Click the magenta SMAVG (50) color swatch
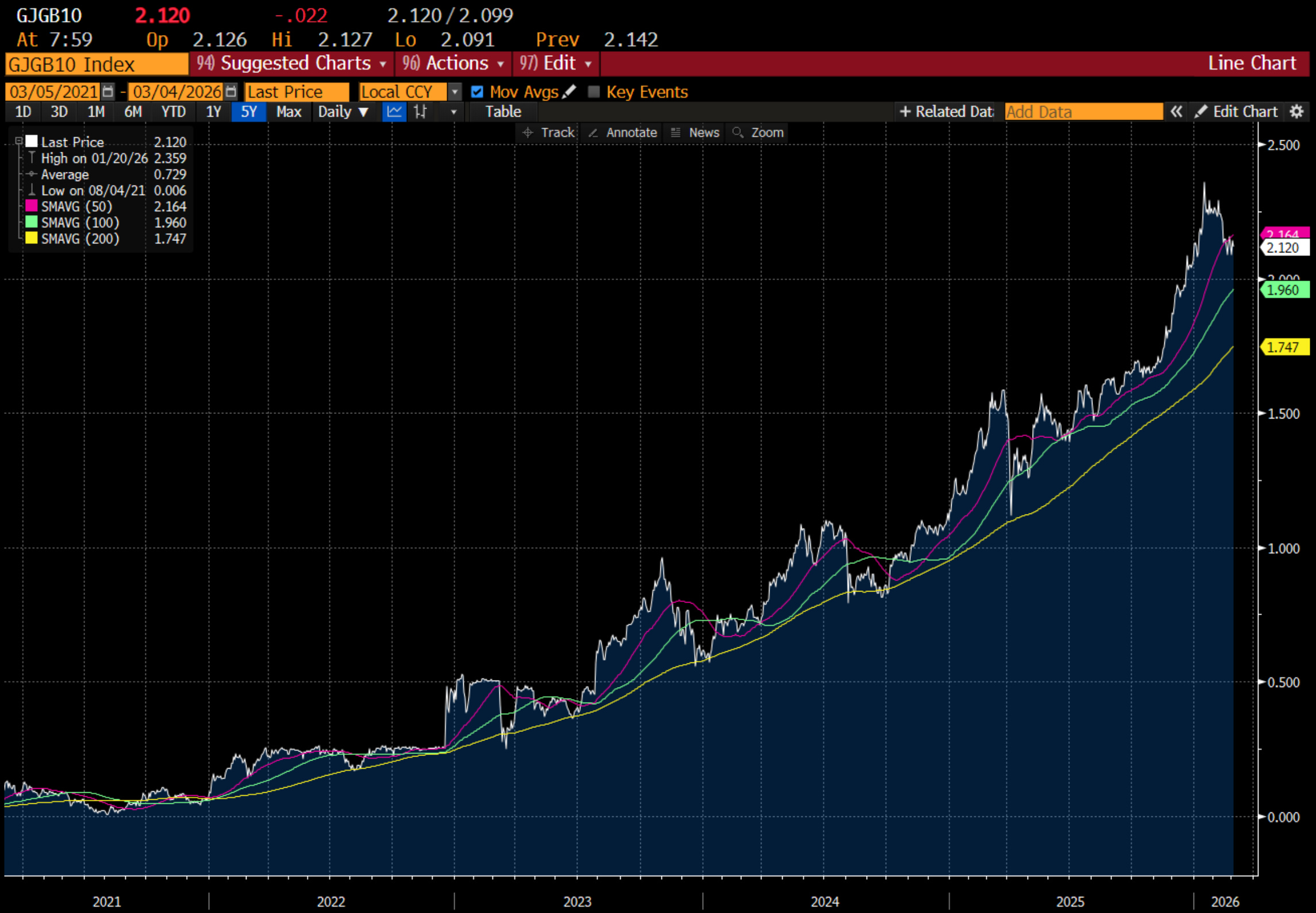Image resolution: width=1316 pixels, height=913 pixels. pyautogui.click(x=32, y=206)
